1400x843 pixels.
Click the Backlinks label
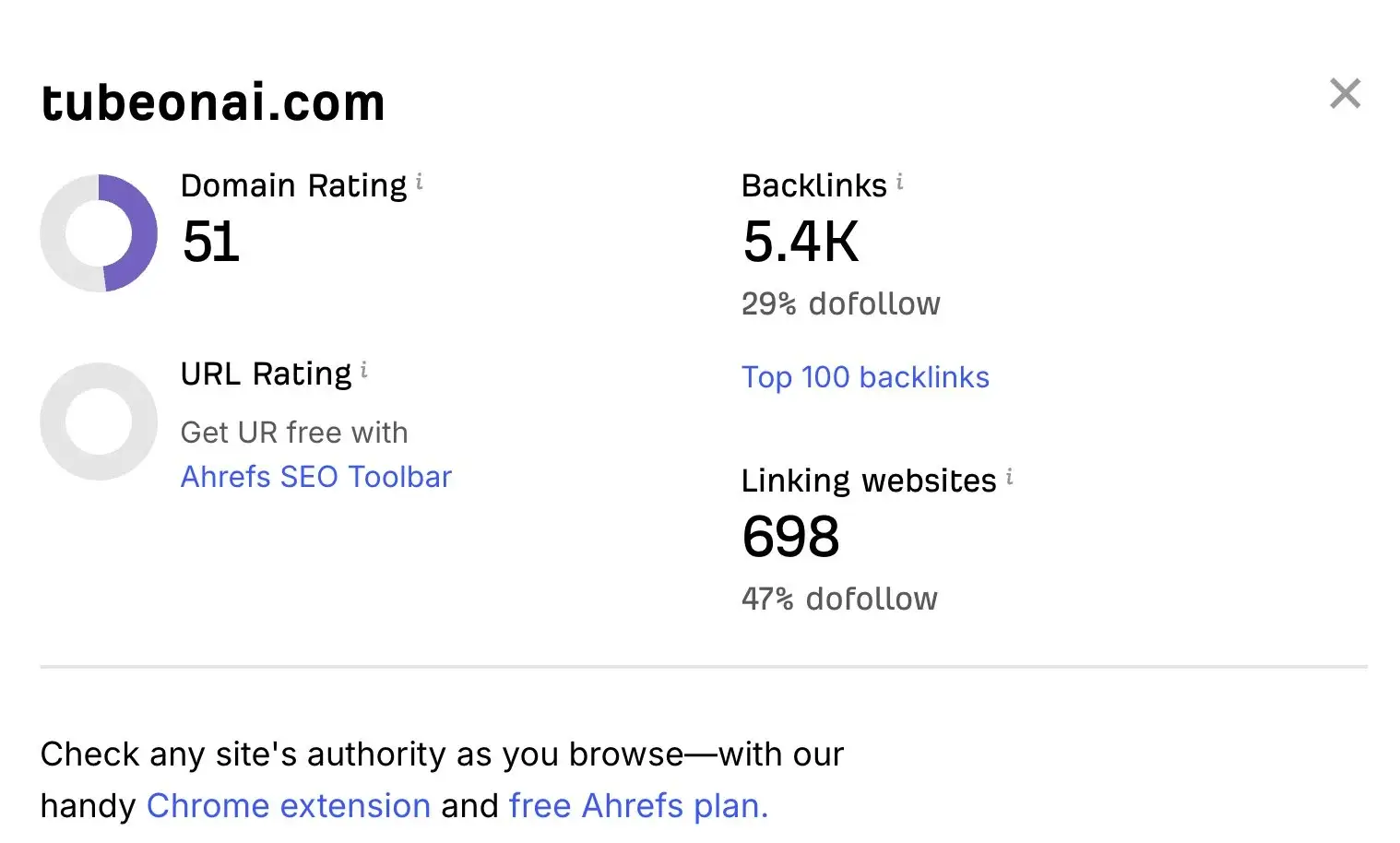point(813,185)
